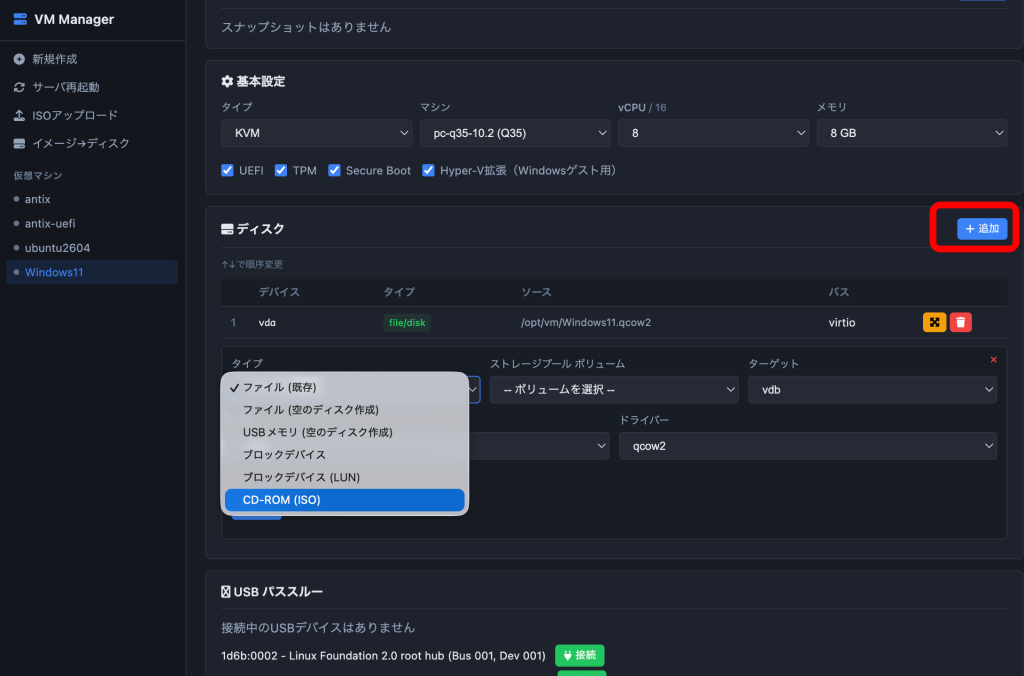1024x676 pixels.
Task: Click the スナップショットはありません message
Action: click(x=306, y=27)
